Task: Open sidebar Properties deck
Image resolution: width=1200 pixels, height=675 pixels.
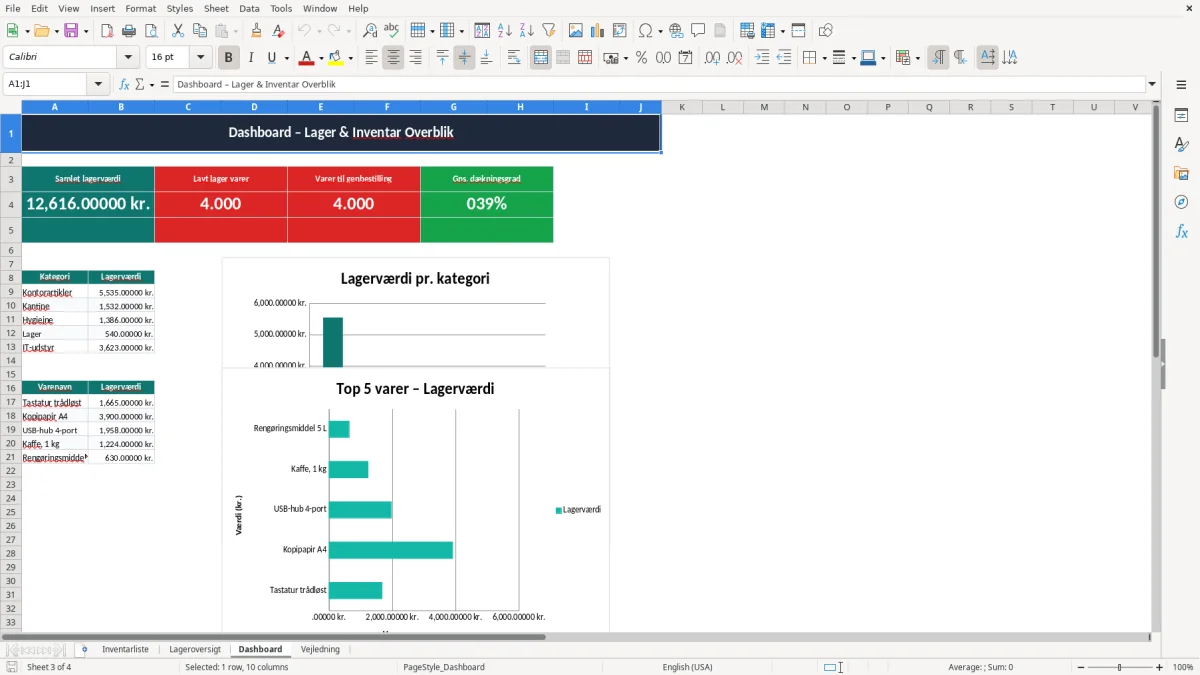Action: (1181, 116)
